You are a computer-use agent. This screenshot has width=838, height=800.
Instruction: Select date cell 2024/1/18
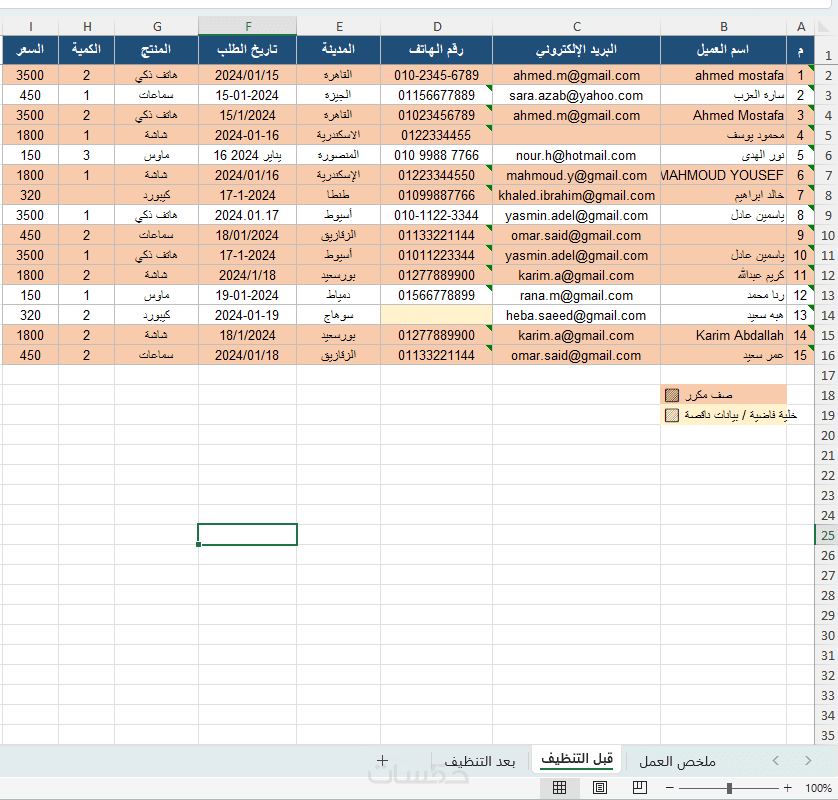point(247,275)
